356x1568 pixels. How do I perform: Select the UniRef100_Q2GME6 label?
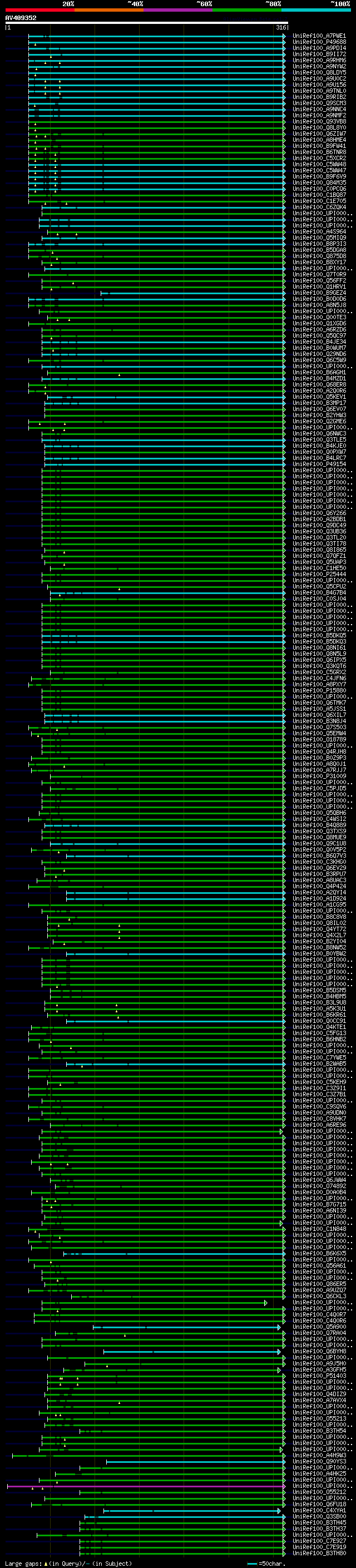(319, 421)
